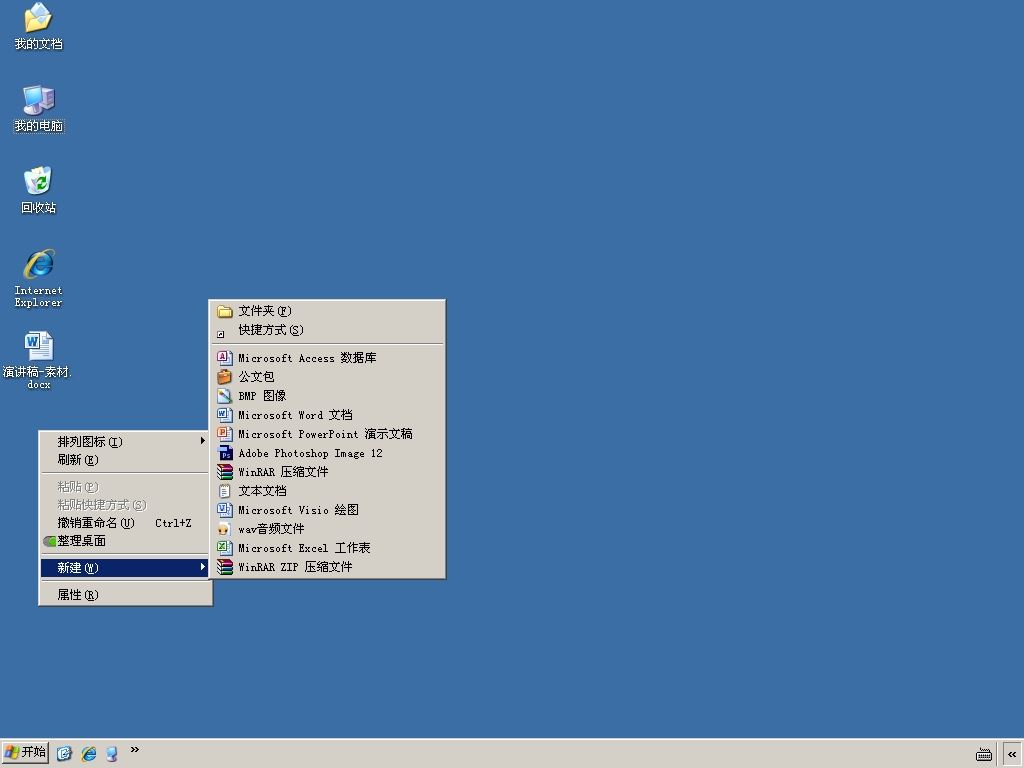Create a new Microsoft Excel 工作表
The height and width of the screenshot is (768, 1024).
(x=327, y=548)
